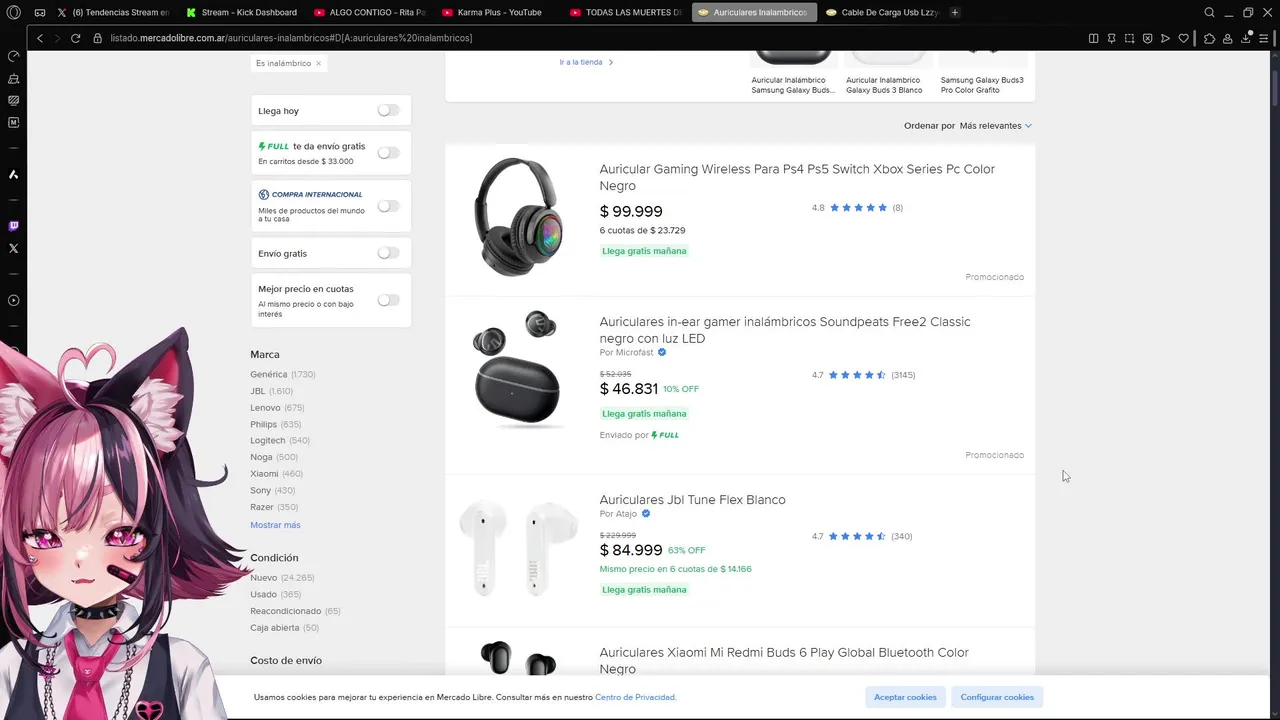This screenshot has width=1280, height=720.
Task: Open the Opera main menu logo
Action: 13,12
